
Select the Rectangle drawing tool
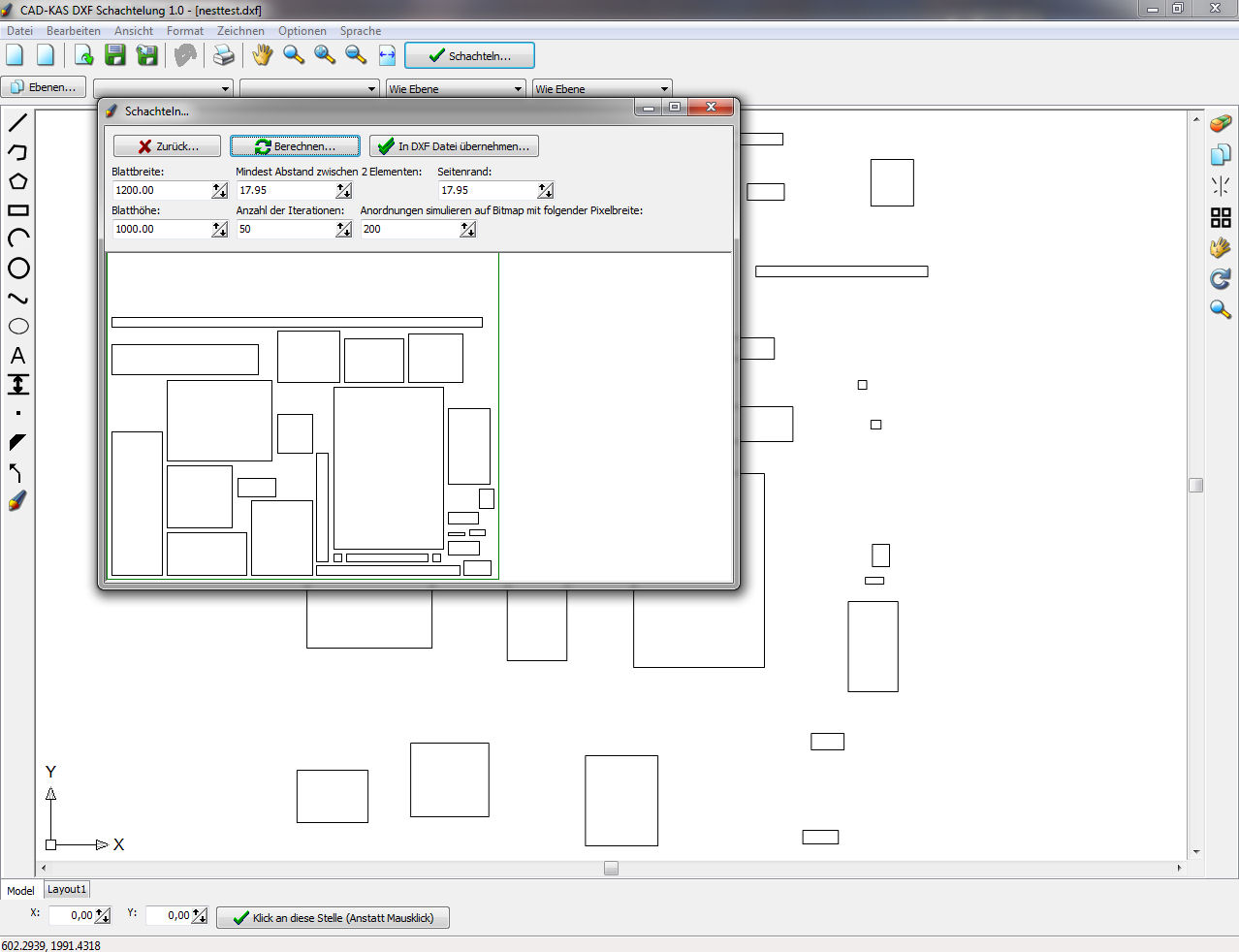[18, 210]
